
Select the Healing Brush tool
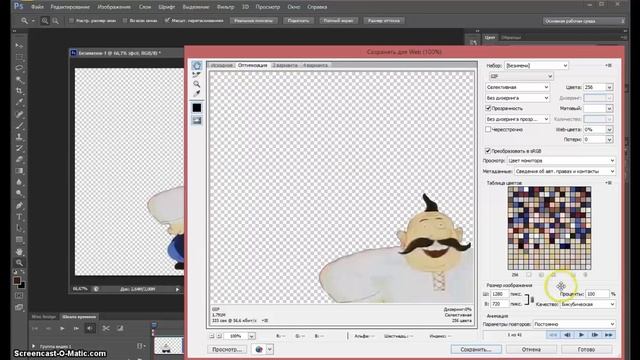[x=19, y=114]
